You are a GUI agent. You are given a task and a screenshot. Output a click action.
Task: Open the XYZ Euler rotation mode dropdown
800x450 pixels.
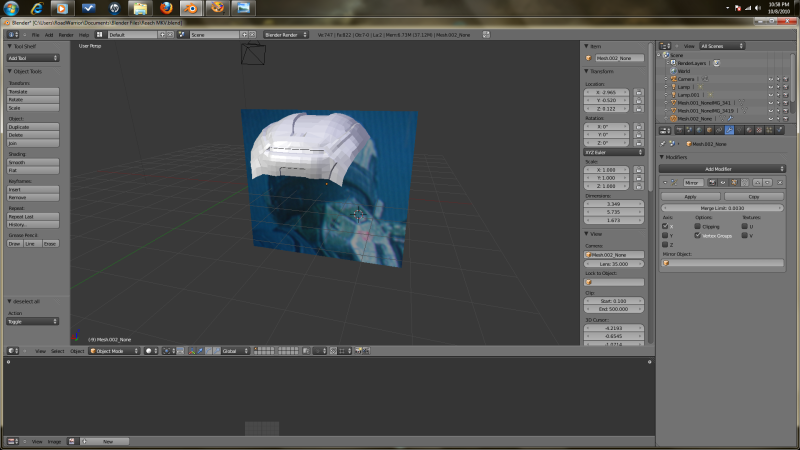[x=614, y=152]
